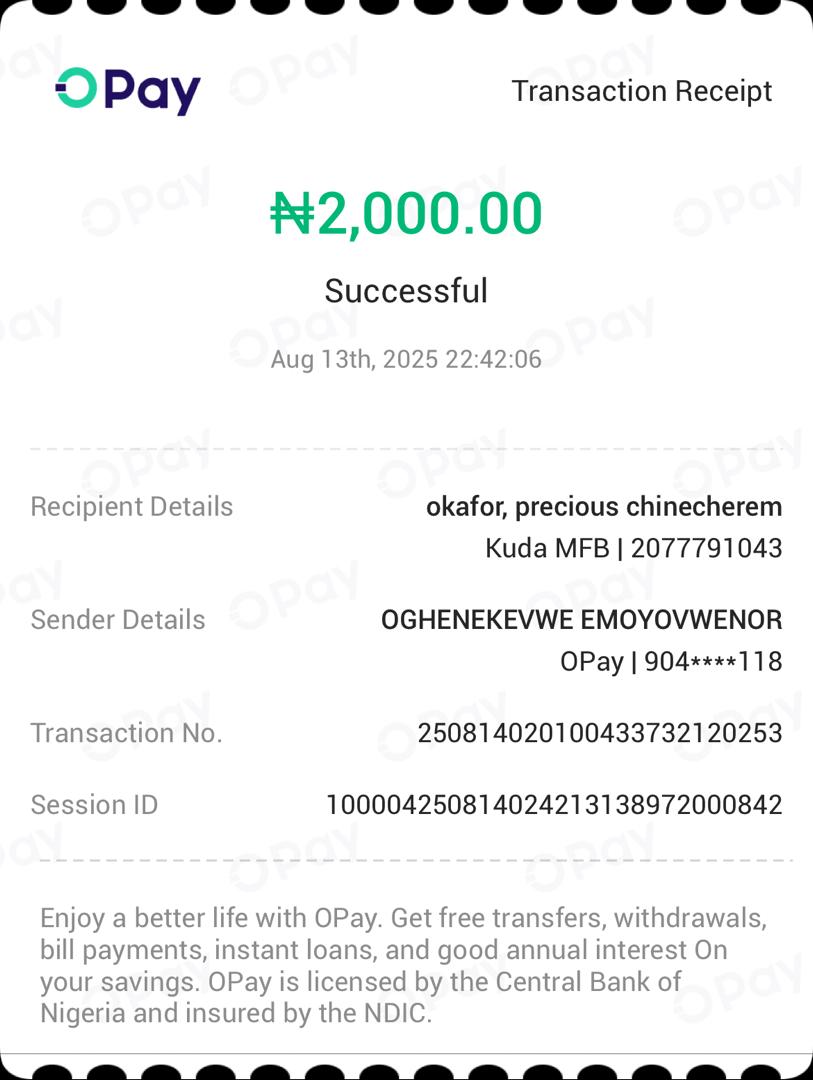Screen dimensions: 813x1080
Task: Select the transaction number 250814020100433732120253
Action: (600, 733)
